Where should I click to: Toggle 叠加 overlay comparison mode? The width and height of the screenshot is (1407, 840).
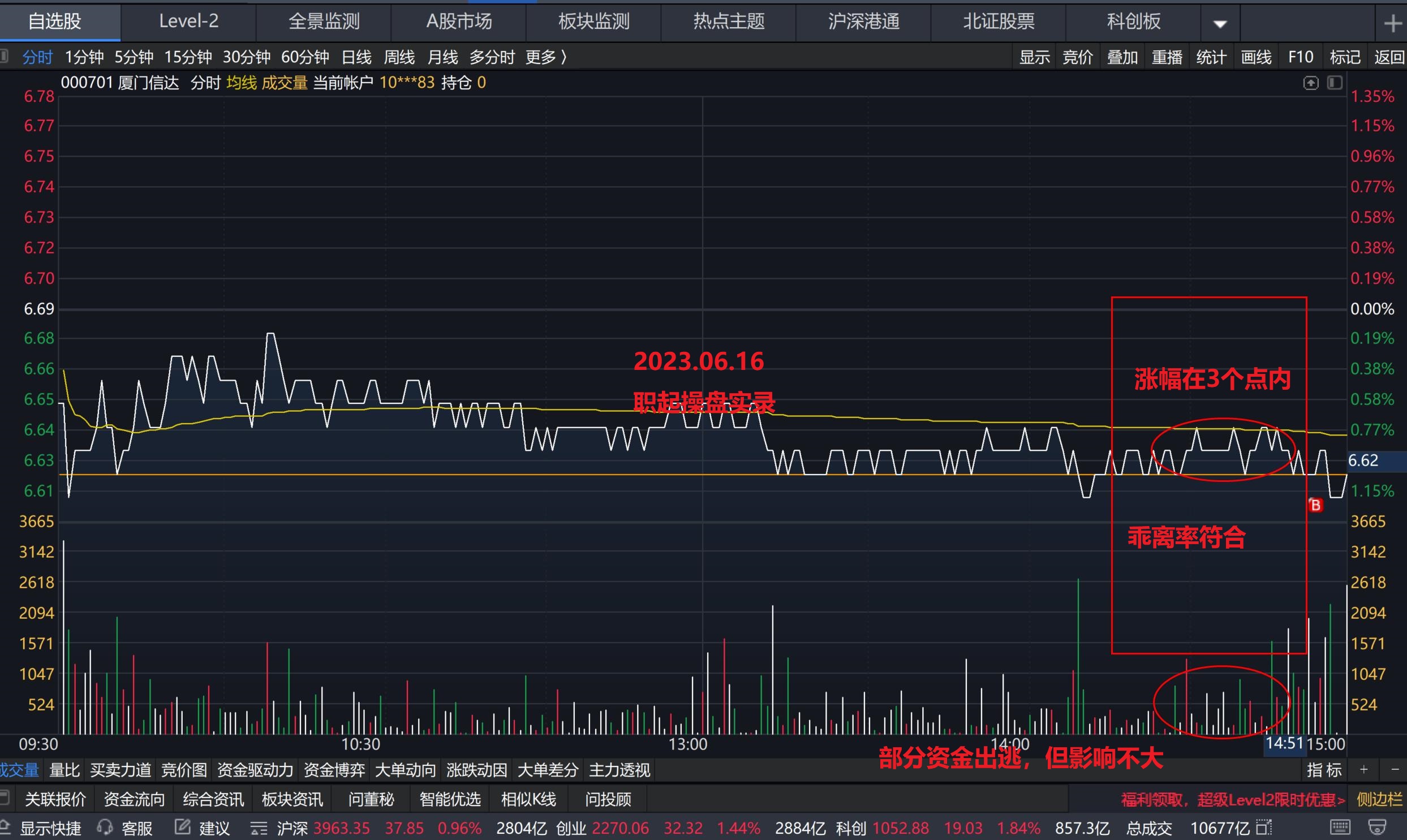pyautogui.click(x=1123, y=57)
